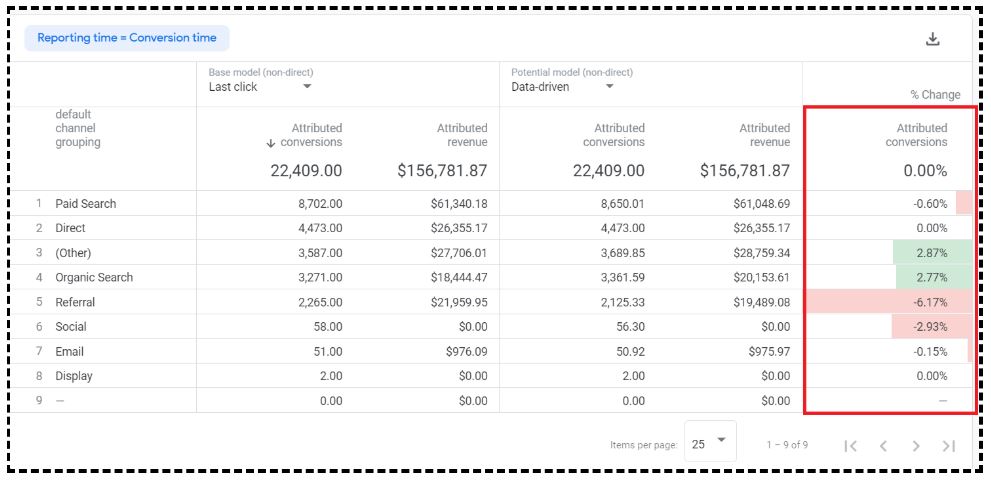Viewport: 991px width, 480px height.
Task: Go to previous page of results
Action: [883, 446]
